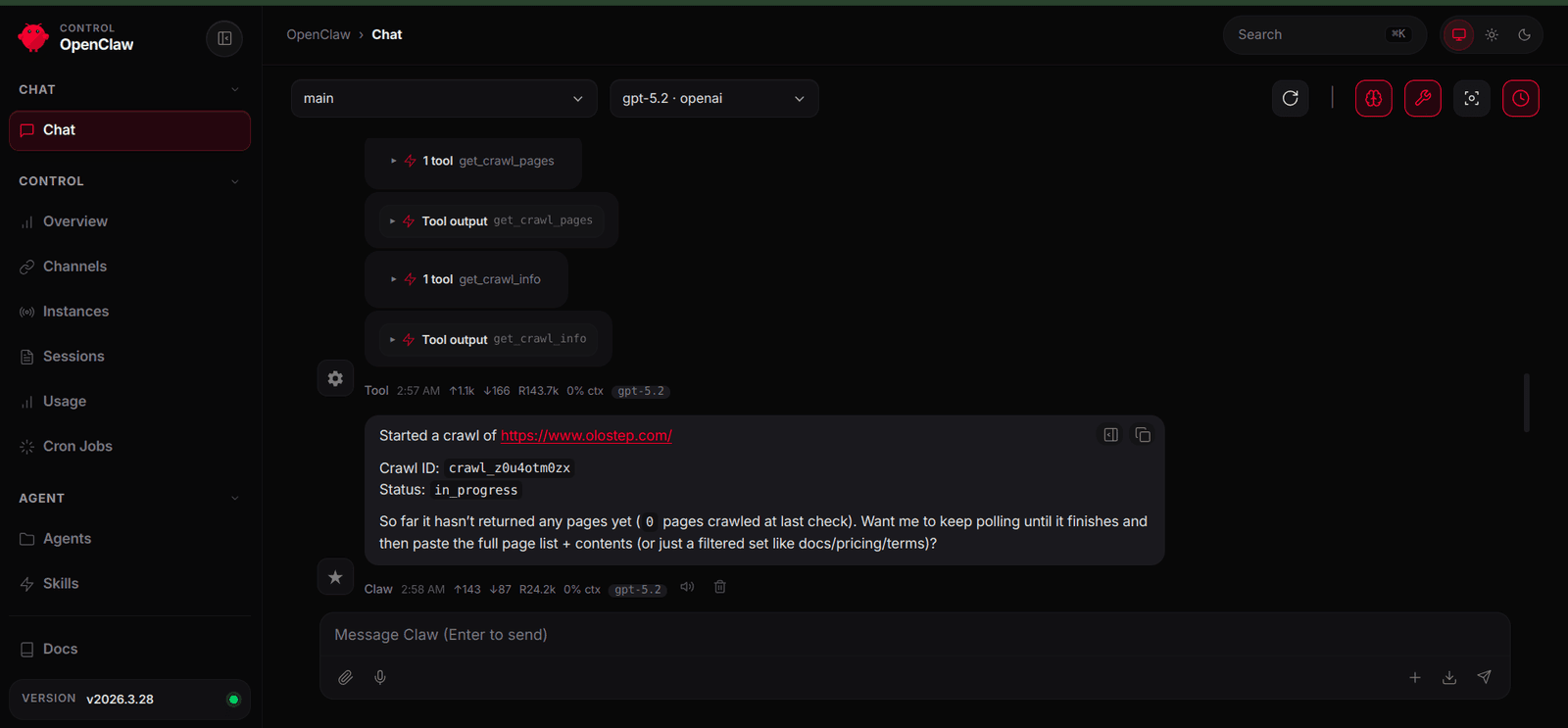Select the system theme monitor icon
The image size is (1568, 728).
(x=1459, y=34)
